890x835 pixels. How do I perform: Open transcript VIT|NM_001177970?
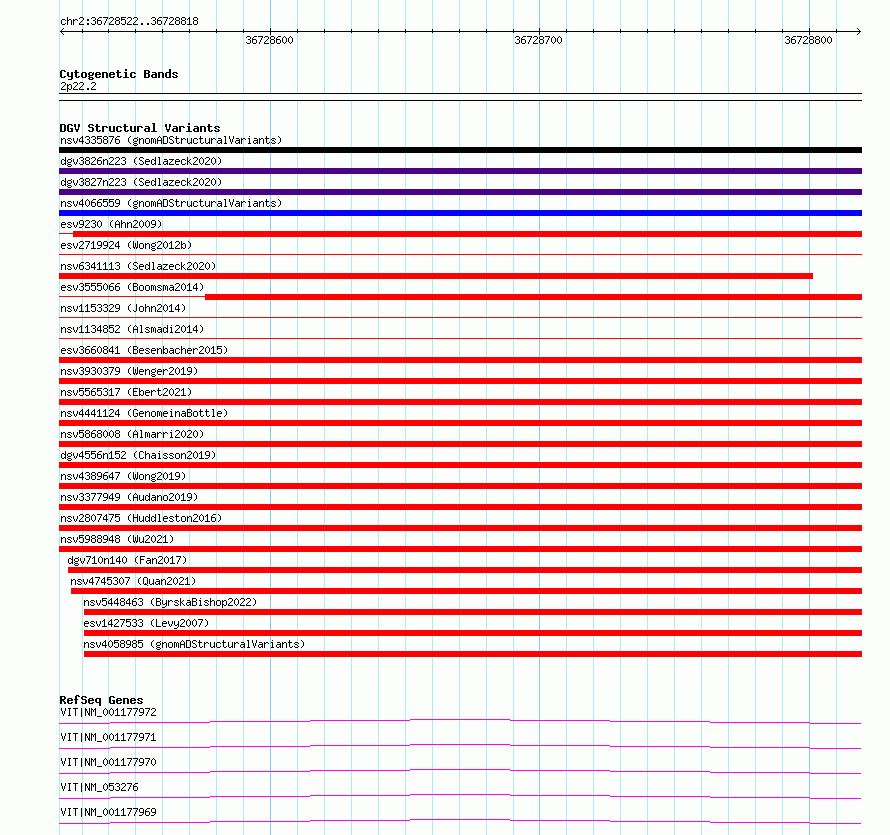[108, 762]
